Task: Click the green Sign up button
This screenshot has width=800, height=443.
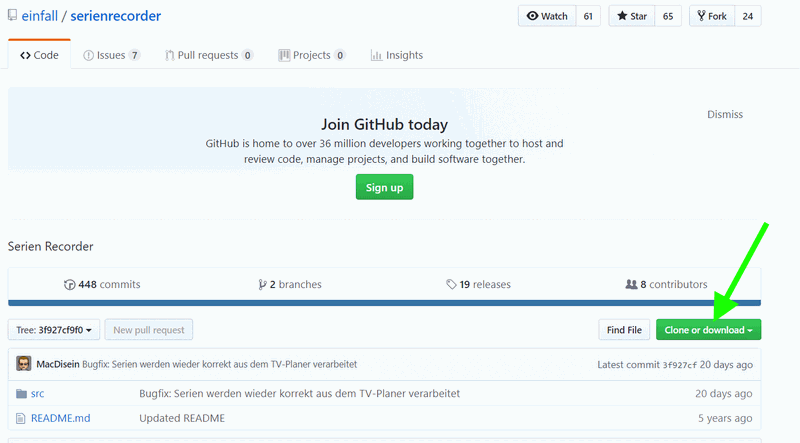Action: click(384, 187)
